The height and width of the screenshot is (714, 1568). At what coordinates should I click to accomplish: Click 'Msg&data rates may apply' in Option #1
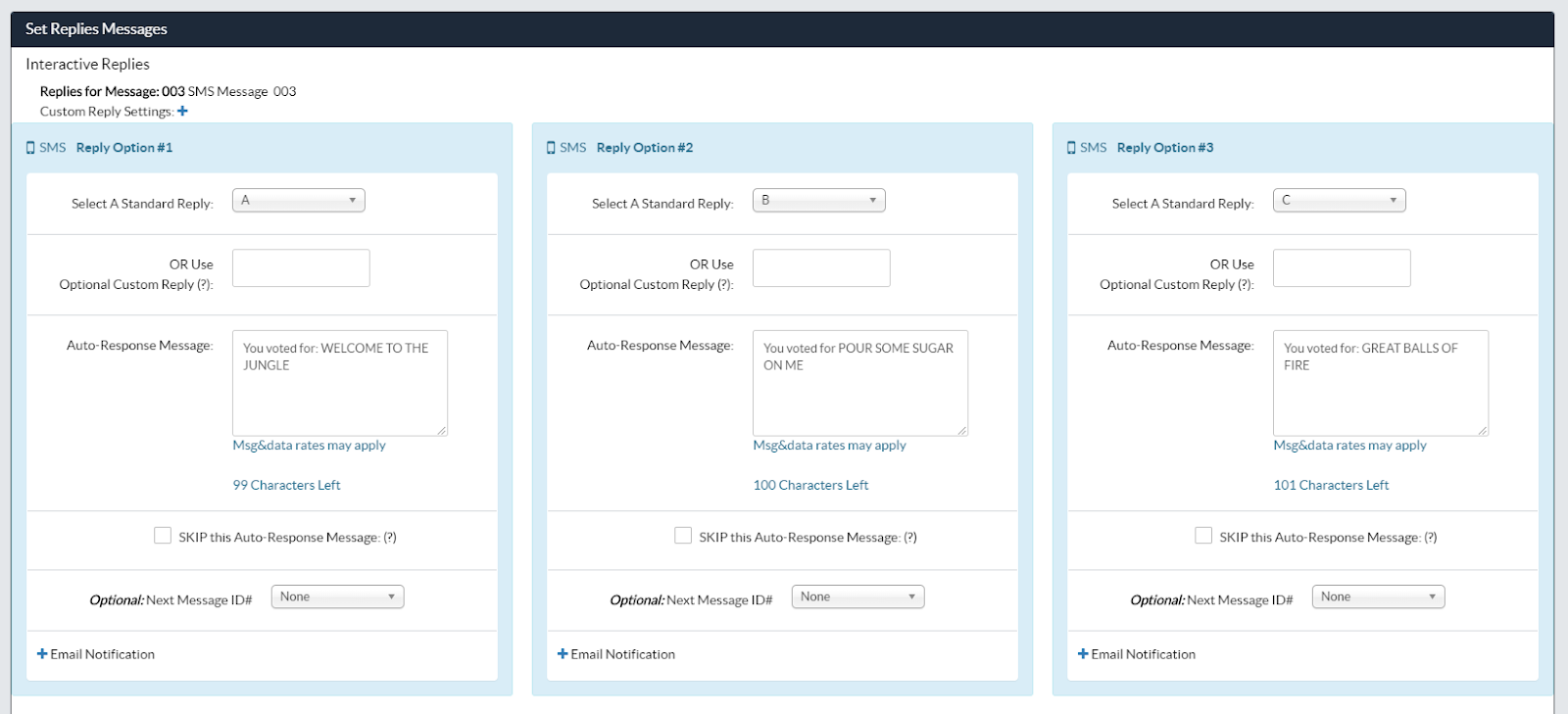click(x=310, y=445)
